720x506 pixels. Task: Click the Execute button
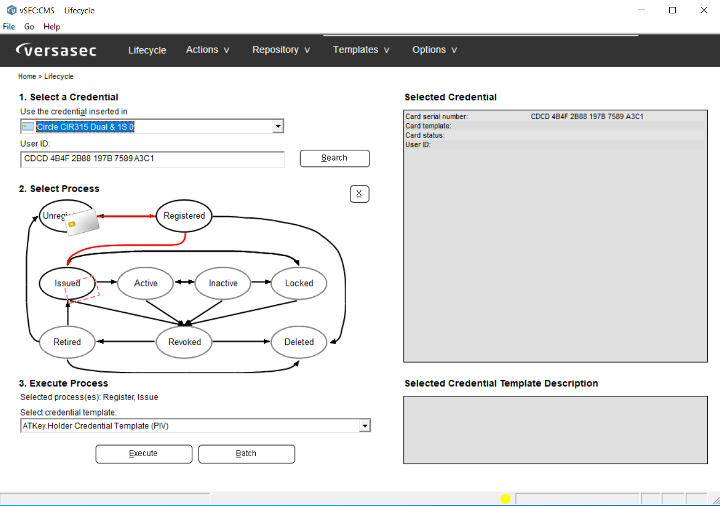[143, 454]
